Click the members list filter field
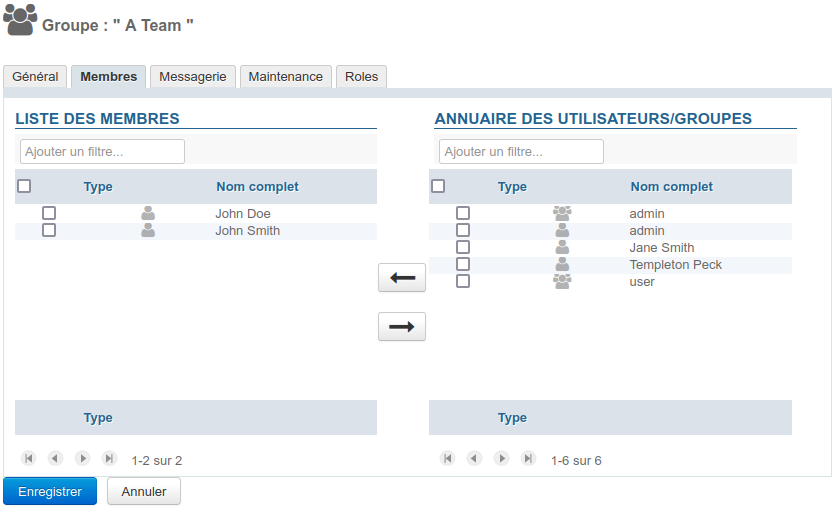Image resolution: width=832 pixels, height=507 pixels. (x=103, y=152)
